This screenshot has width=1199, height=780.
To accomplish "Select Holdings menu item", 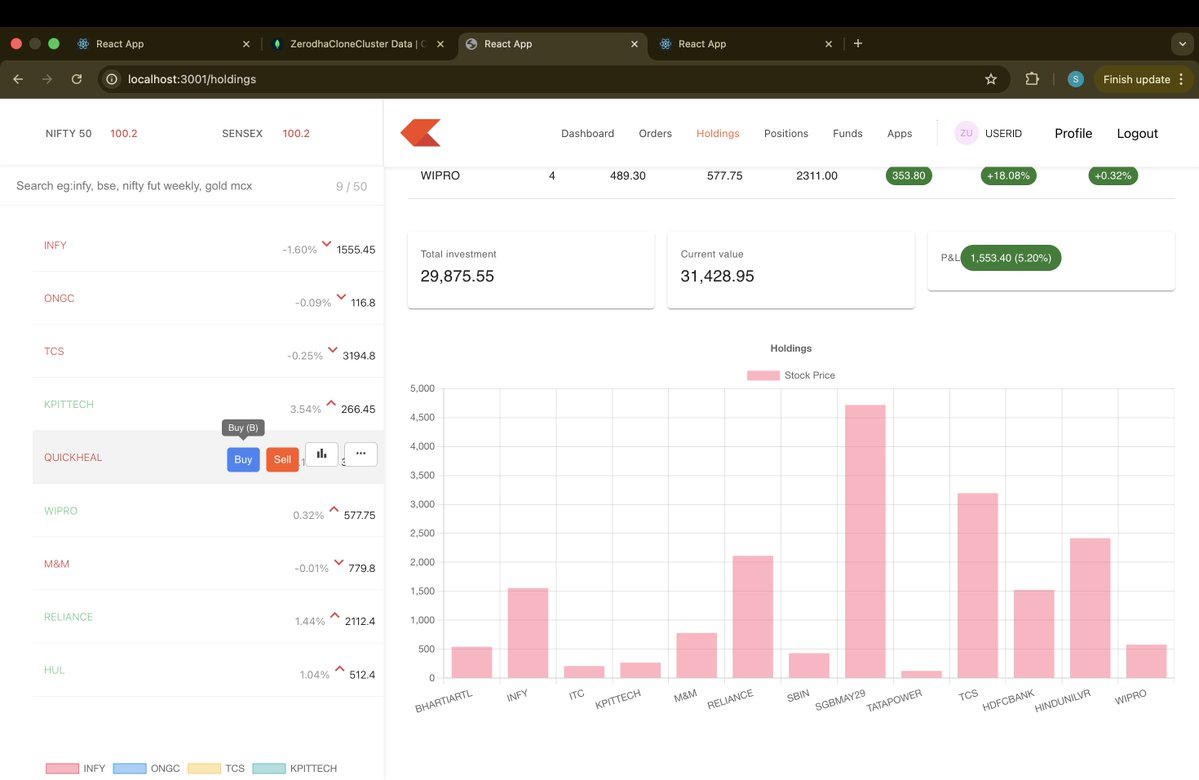I will point(717,133).
